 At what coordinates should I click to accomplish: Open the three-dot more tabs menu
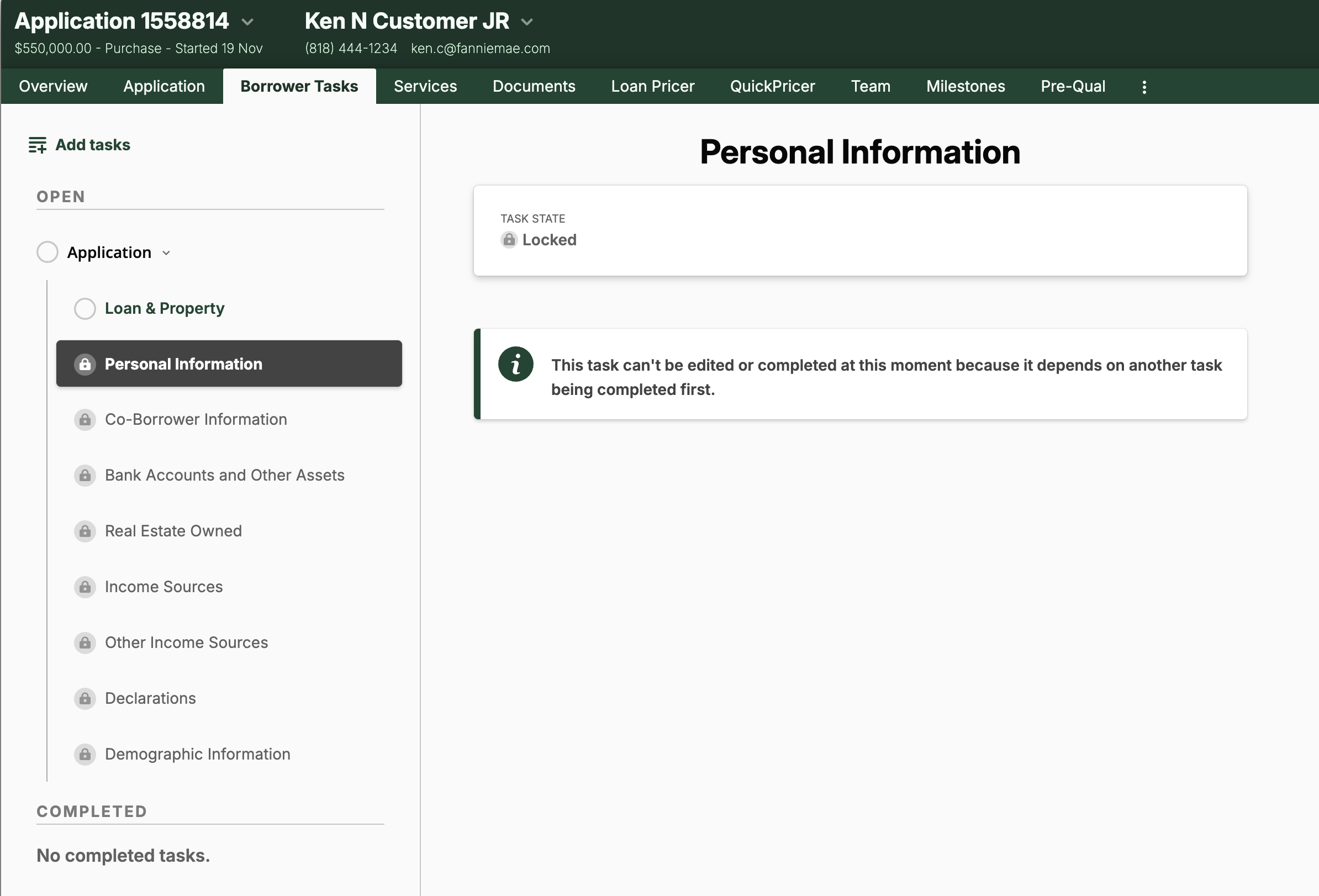pos(1143,87)
